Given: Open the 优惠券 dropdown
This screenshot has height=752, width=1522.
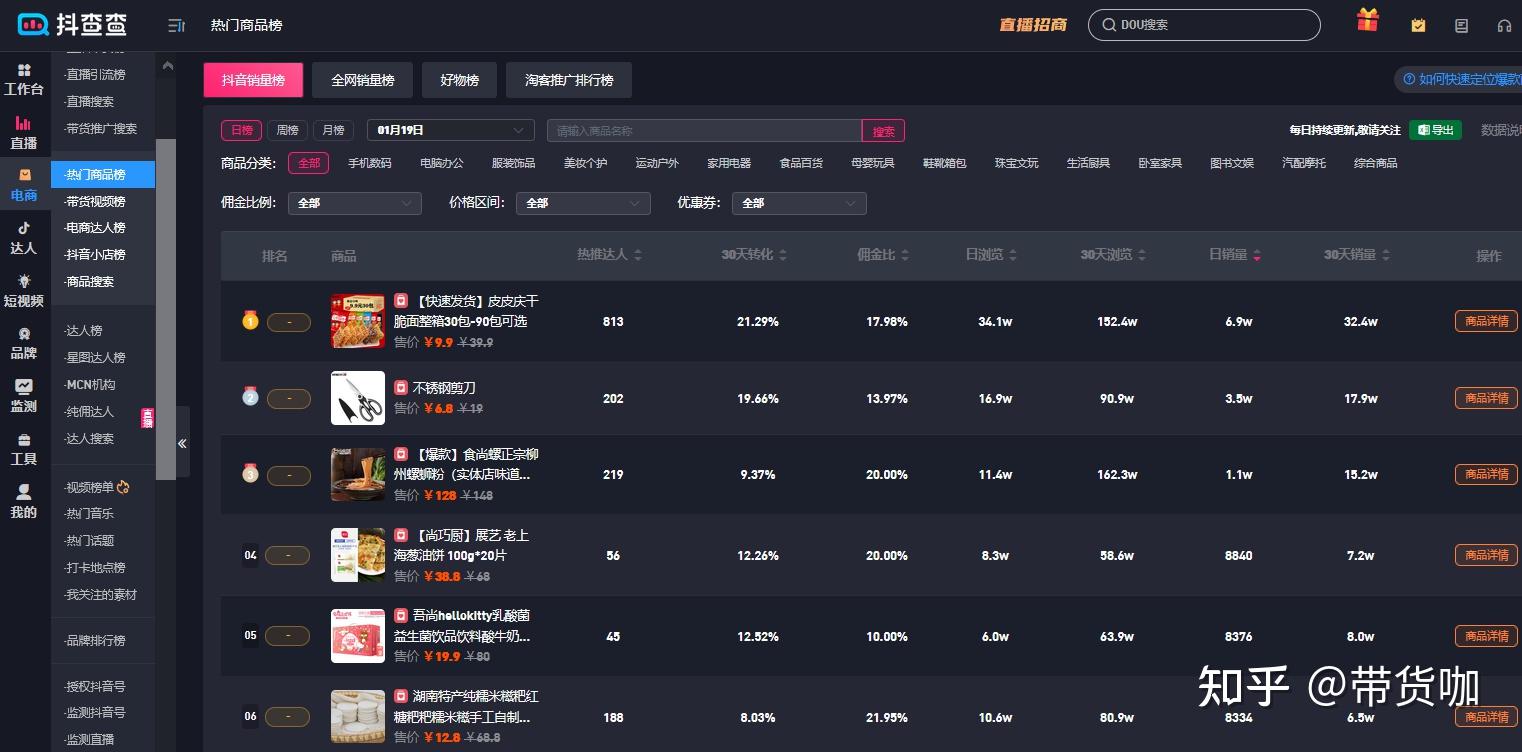Looking at the screenshot, I should [x=799, y=203].
